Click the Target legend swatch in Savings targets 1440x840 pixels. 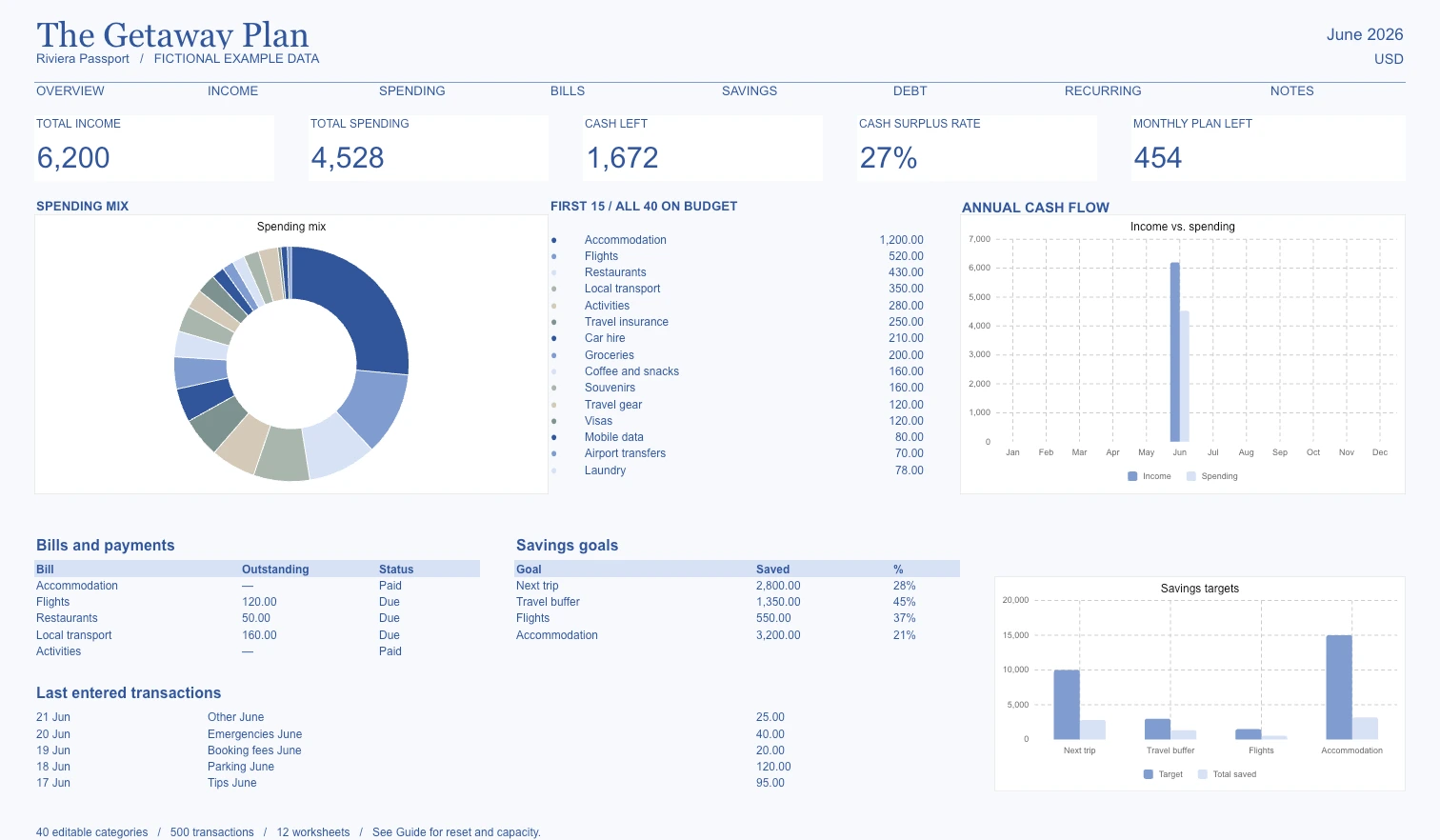pyautogui.click(x=1149, y=774)
